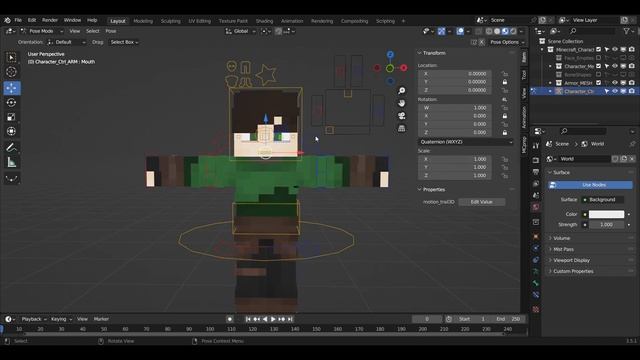Open the Select Box drag dropdown
The image size is (640, 360).
[124, 42]
